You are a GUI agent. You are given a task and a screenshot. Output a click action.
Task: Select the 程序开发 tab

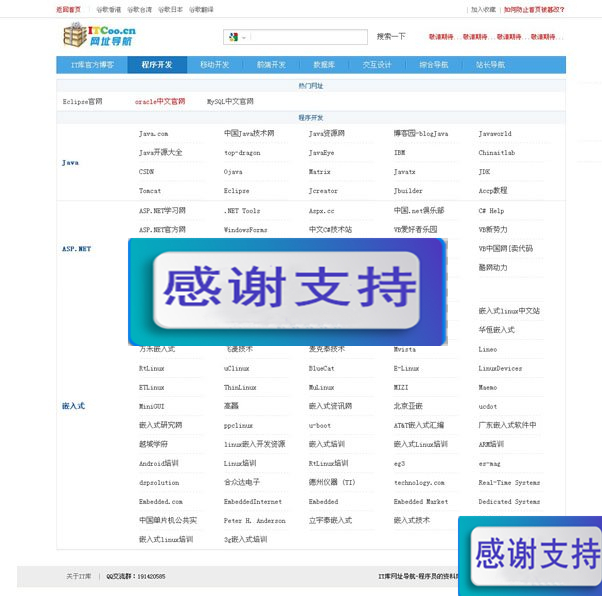pyautogui.click(x=157, y=65)
